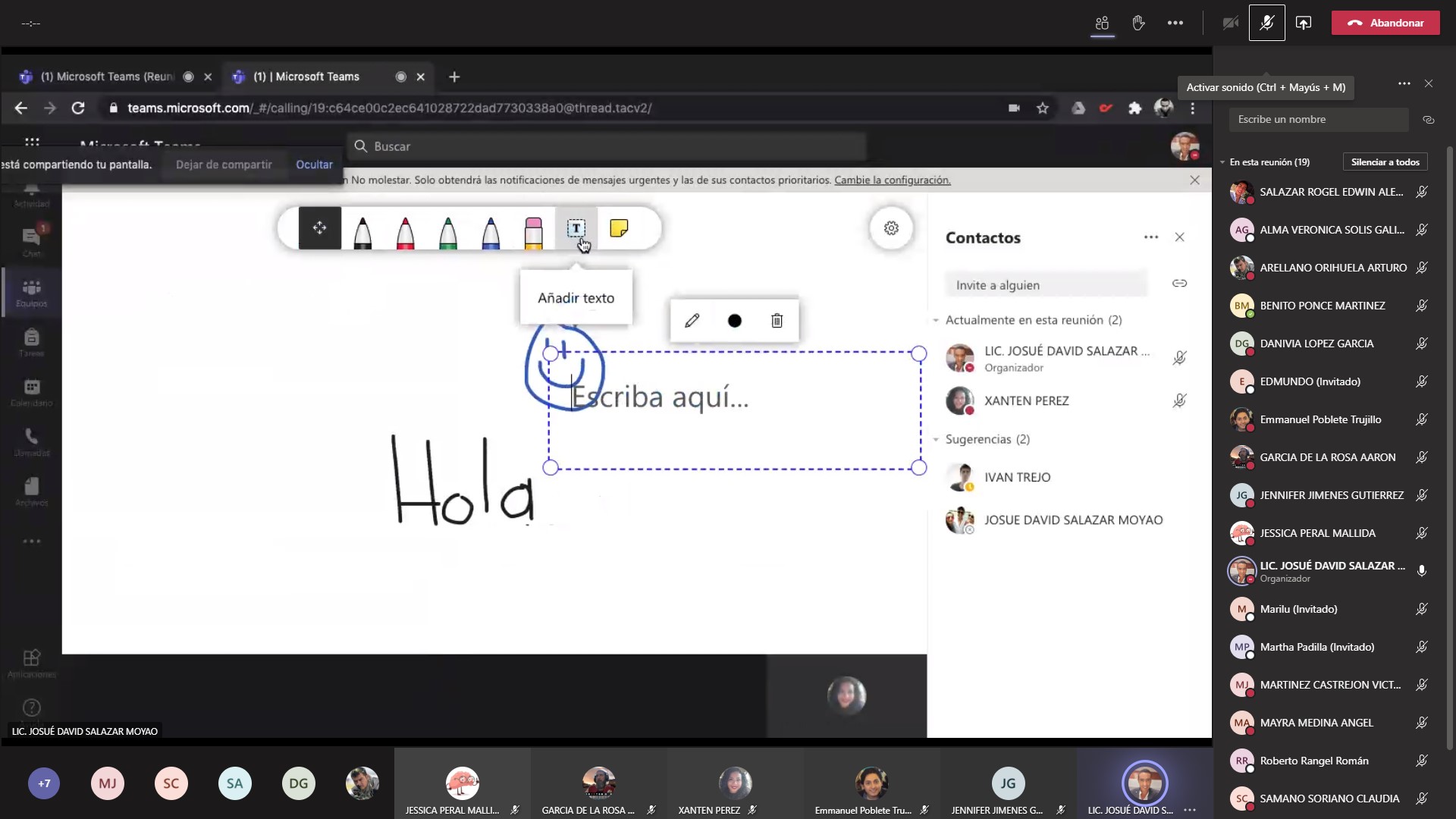Go back in browser

coord(20,108)
